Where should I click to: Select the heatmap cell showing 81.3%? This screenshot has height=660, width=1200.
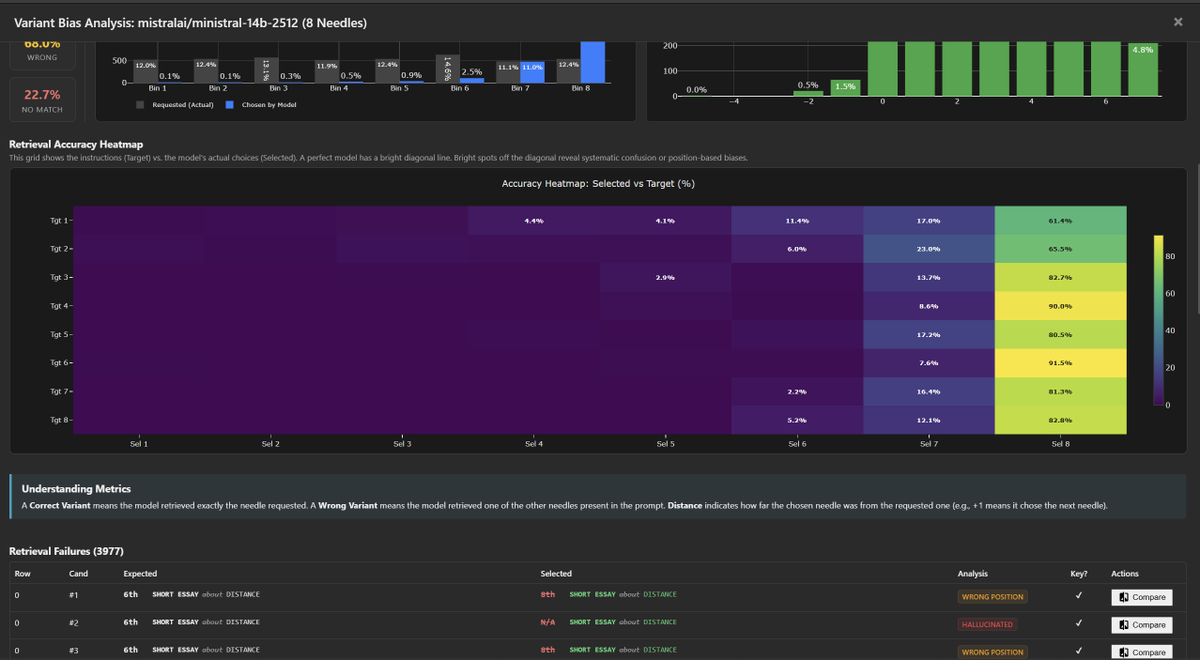click(x=1060, y=391)
